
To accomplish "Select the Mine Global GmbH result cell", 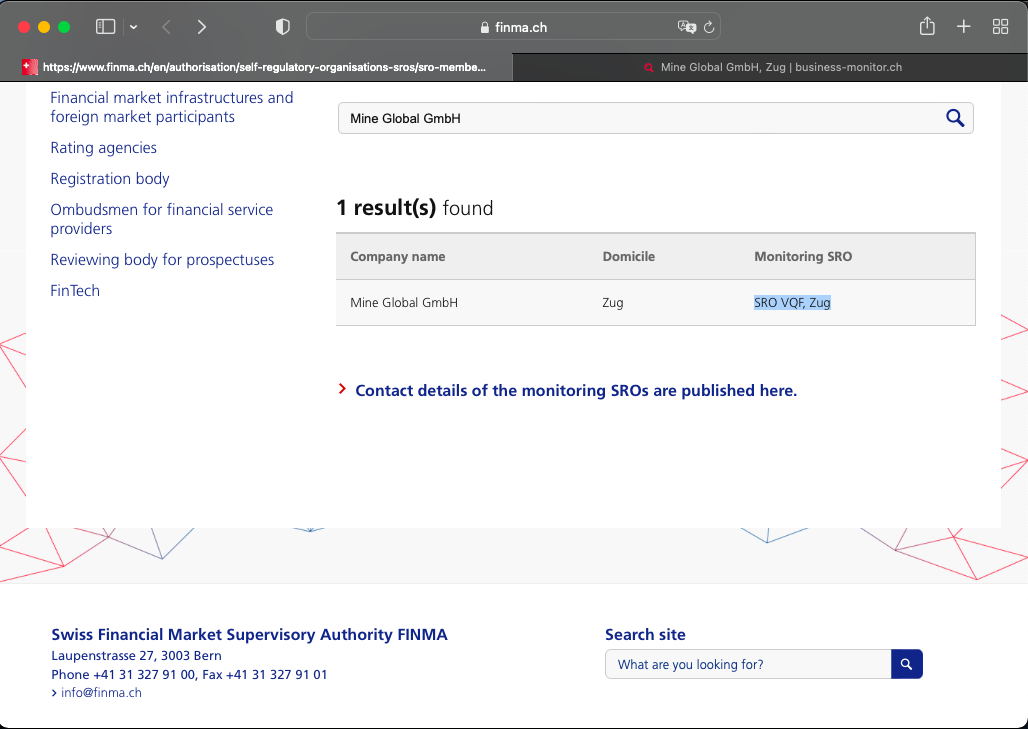I will pyautogui.click(x=404, y=302).
